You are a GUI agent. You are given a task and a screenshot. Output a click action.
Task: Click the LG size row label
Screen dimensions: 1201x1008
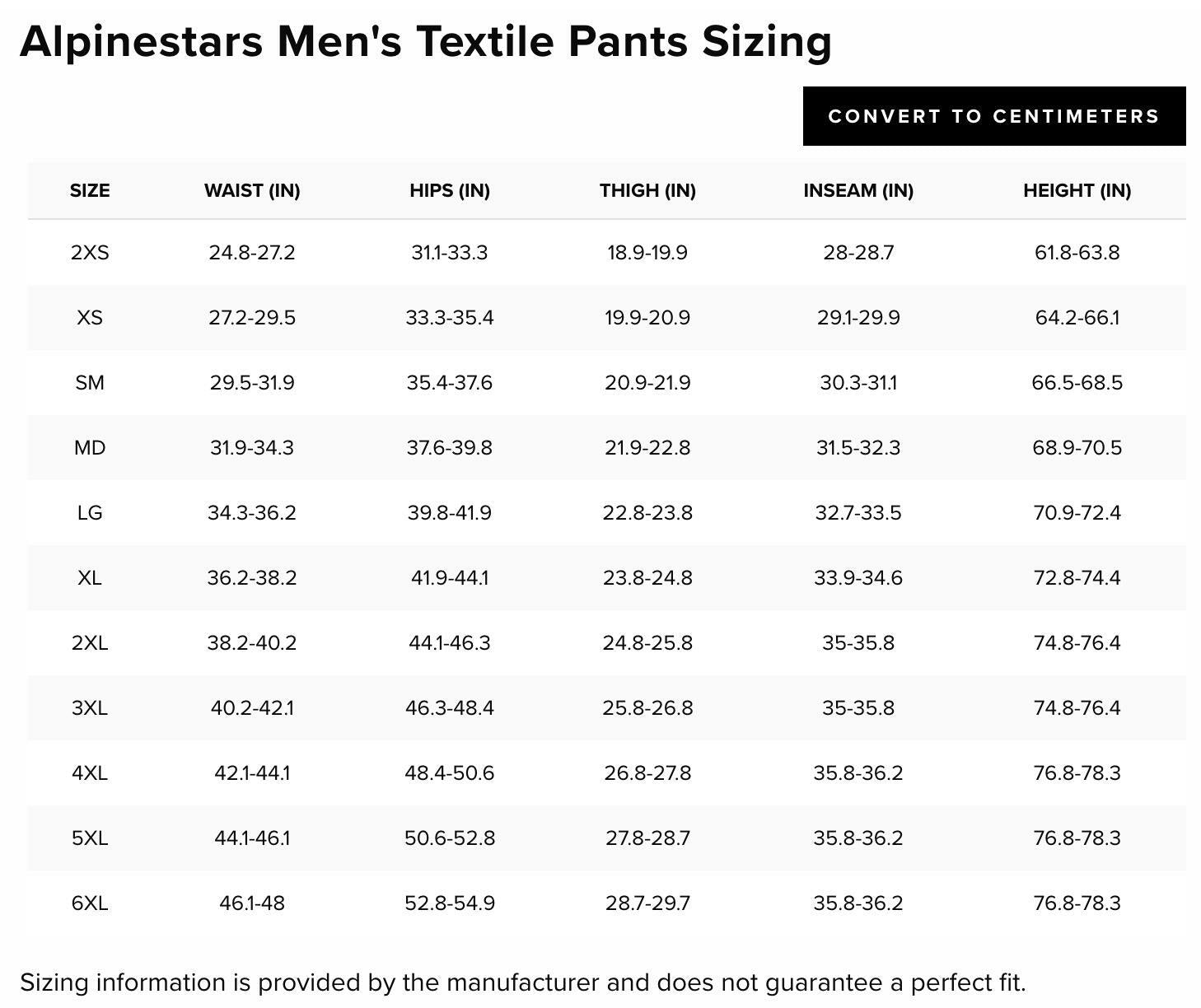coord(90,512)
